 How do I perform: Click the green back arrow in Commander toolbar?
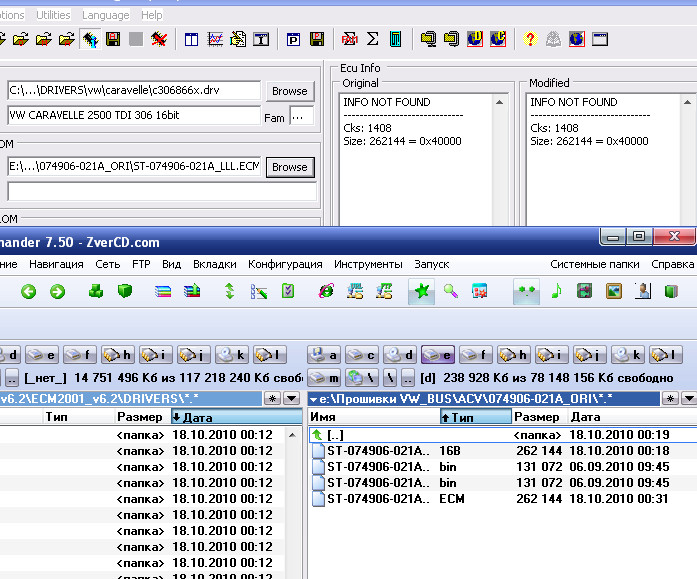pos(29,291)
